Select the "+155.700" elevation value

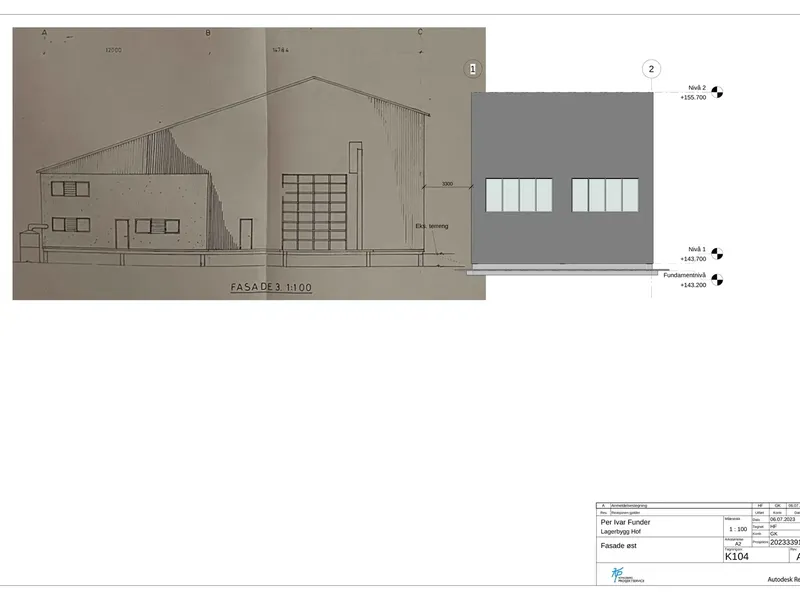693,97
